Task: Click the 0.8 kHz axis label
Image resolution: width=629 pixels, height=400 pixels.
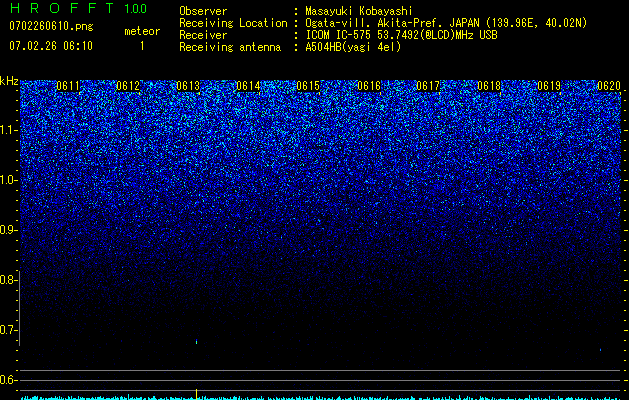Action: click(8, 280)
